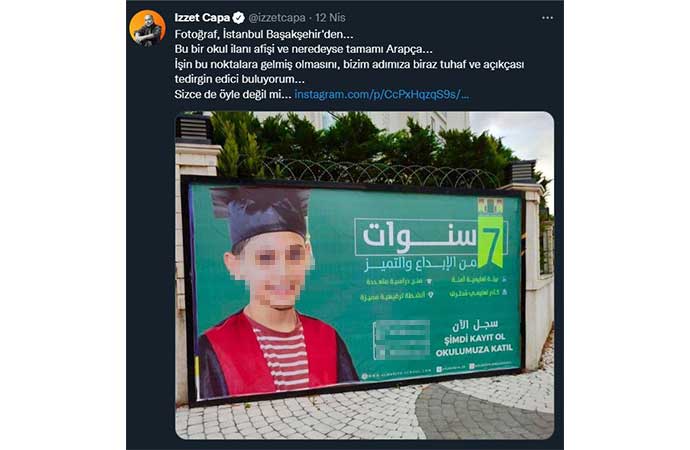Click the 'Sizce de öyle değil mi' text
The width and height of the screenshot is (690, 450).
tap(233, 95)
